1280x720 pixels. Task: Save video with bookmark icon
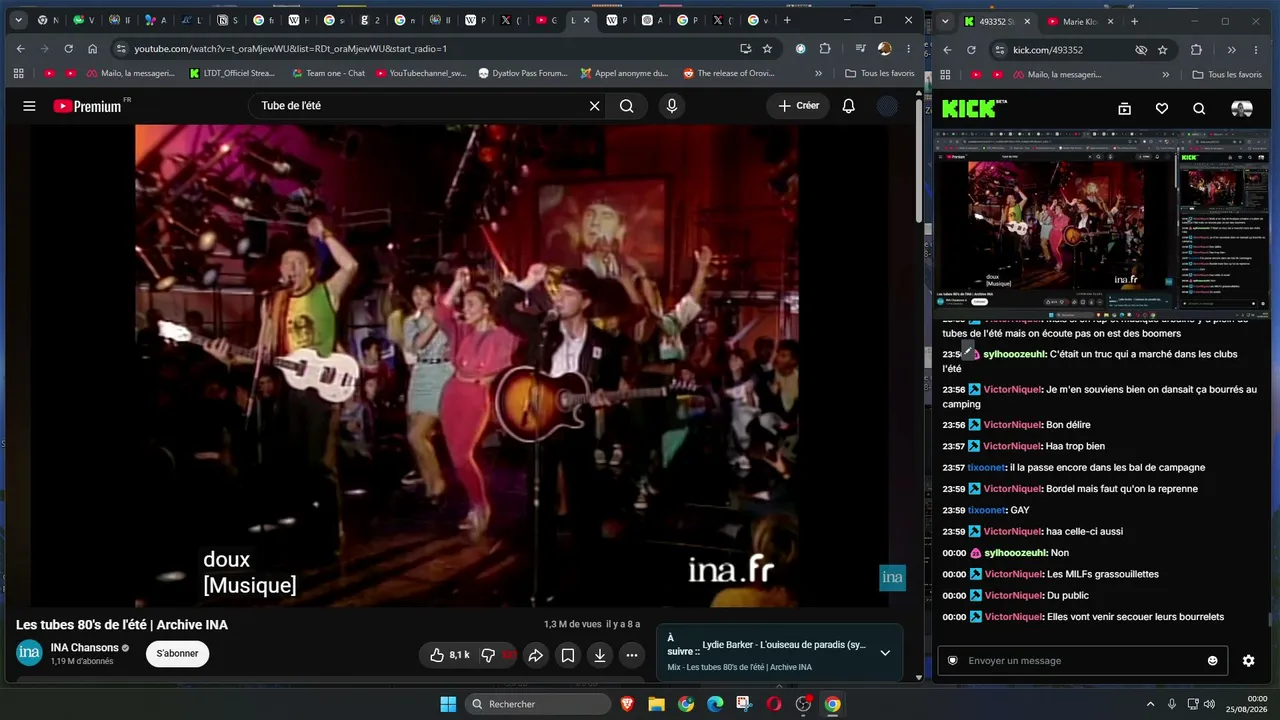point(567,655)
